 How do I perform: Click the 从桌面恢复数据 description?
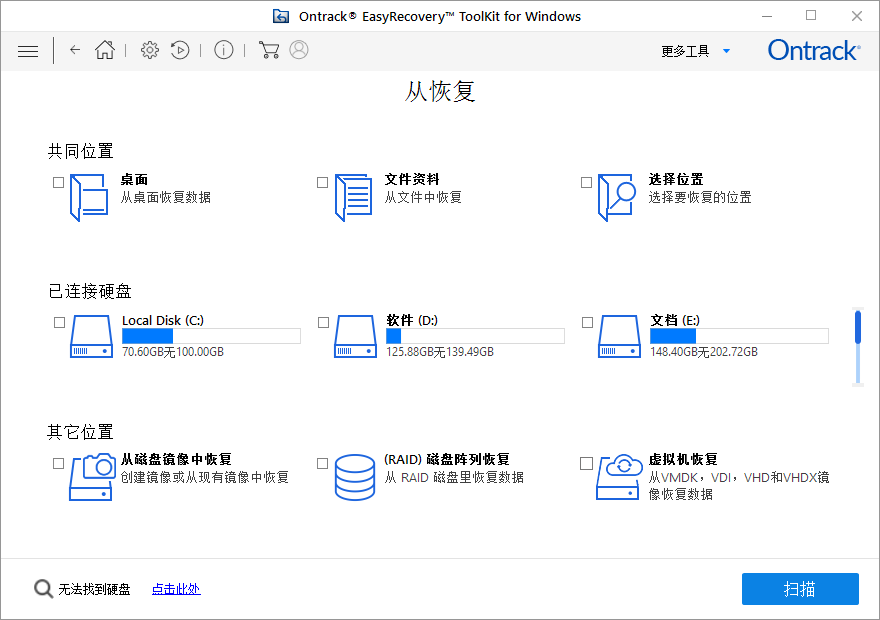pyautogui.click(x=166, y=198)
